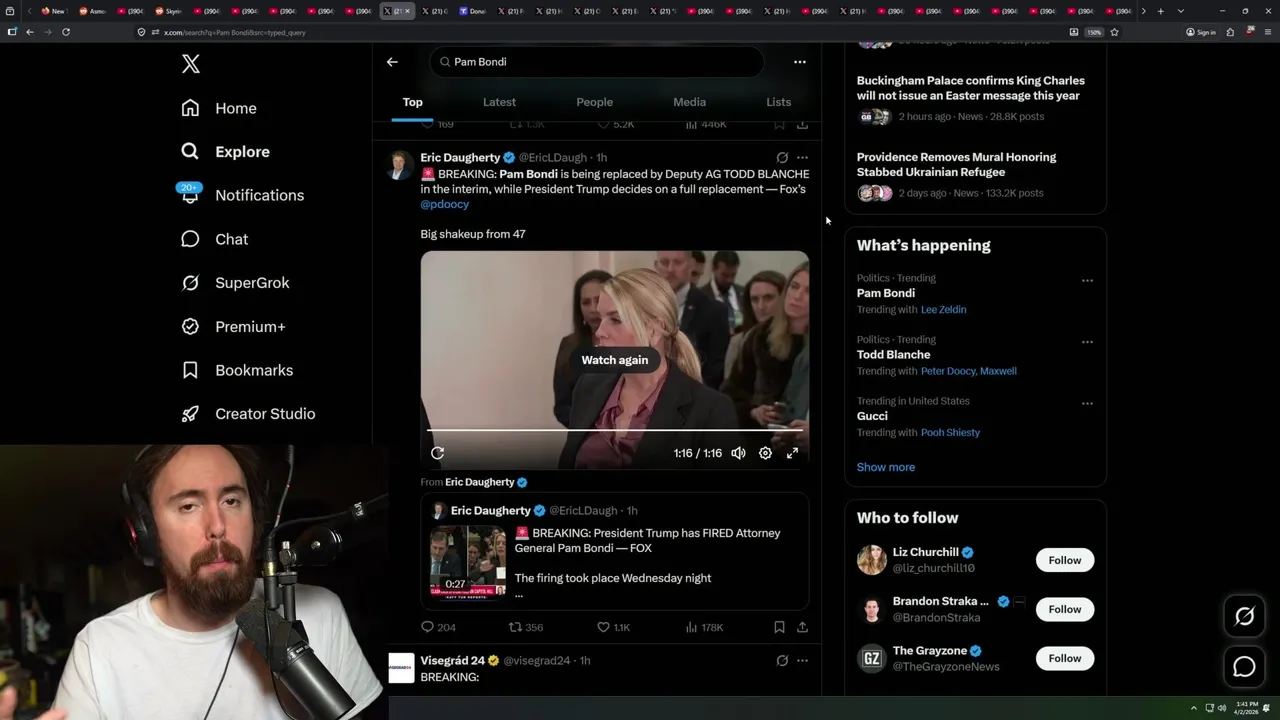
Task: Open more options for Todd Blanche trend
Action: [x=1087, y=342]
